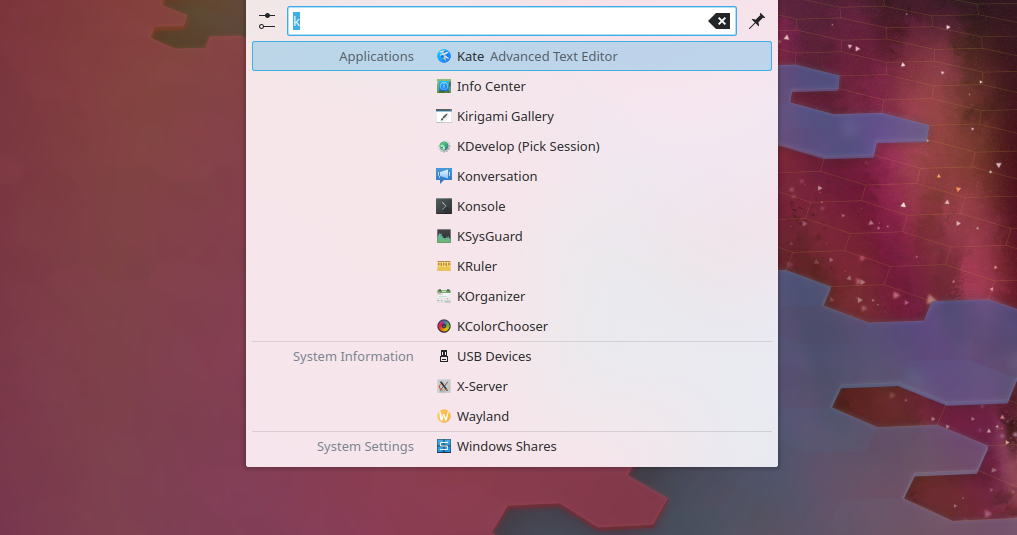Launch KColorChooser from list
This screenshot has width=1017, height=535.
(x=512, y=326)
